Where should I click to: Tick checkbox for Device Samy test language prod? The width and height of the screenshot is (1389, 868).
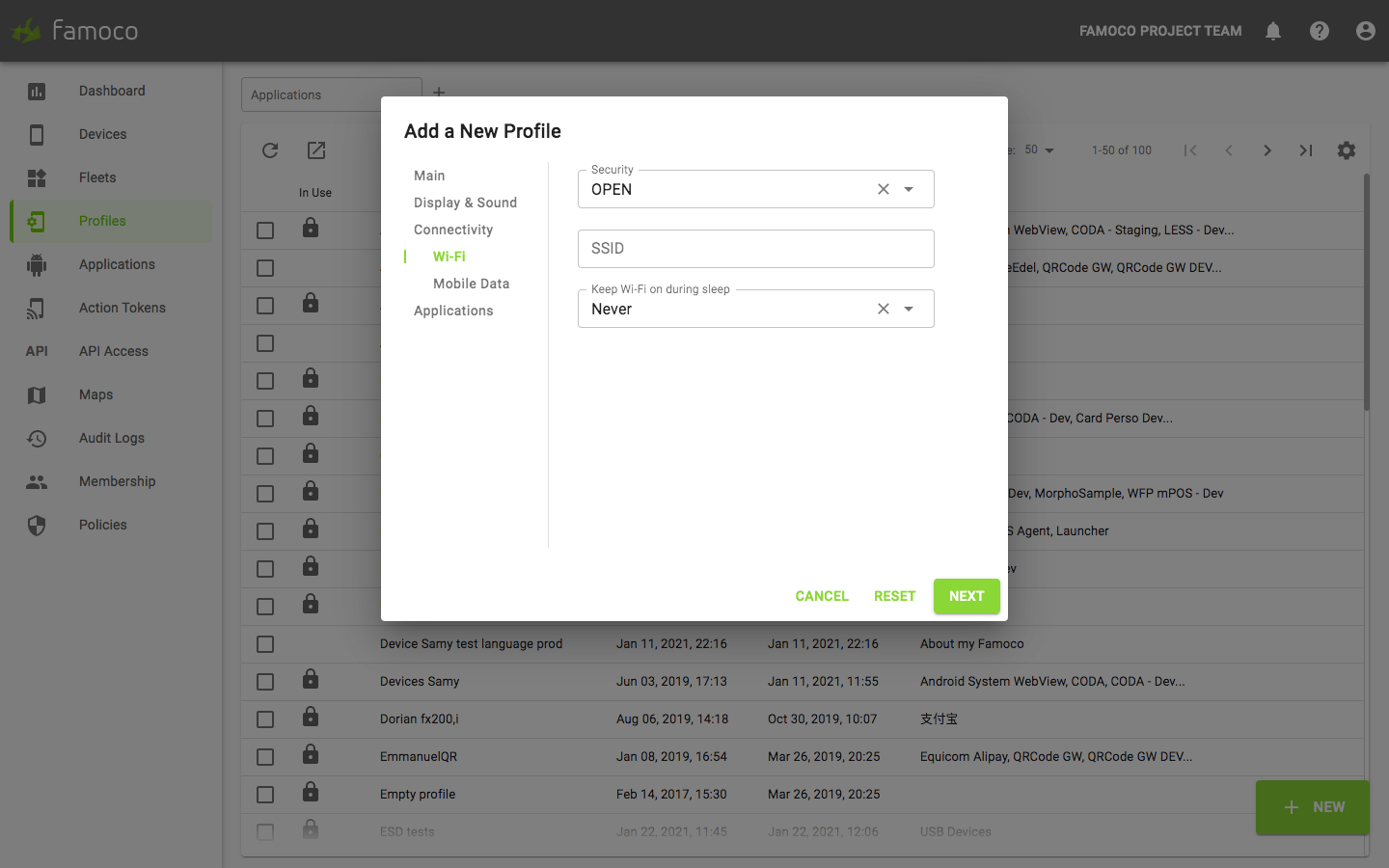265,644
